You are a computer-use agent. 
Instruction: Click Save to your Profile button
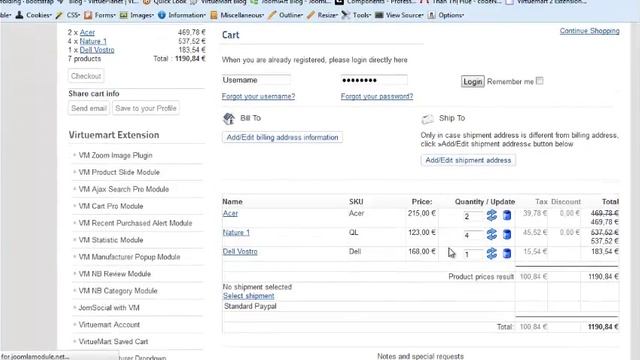pos(146,108)
